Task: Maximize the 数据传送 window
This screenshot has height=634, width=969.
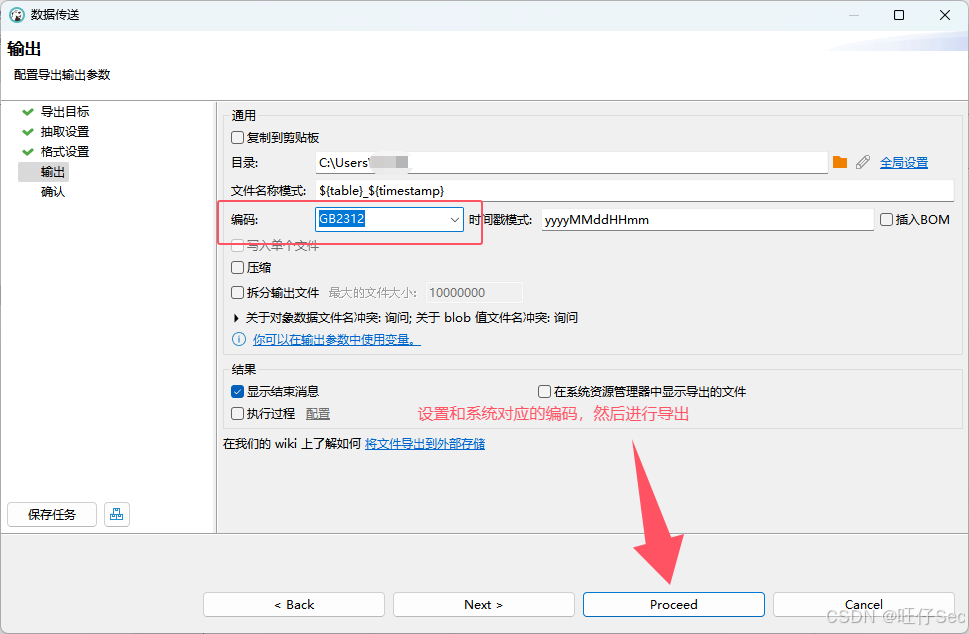Action: click(899, 15)
